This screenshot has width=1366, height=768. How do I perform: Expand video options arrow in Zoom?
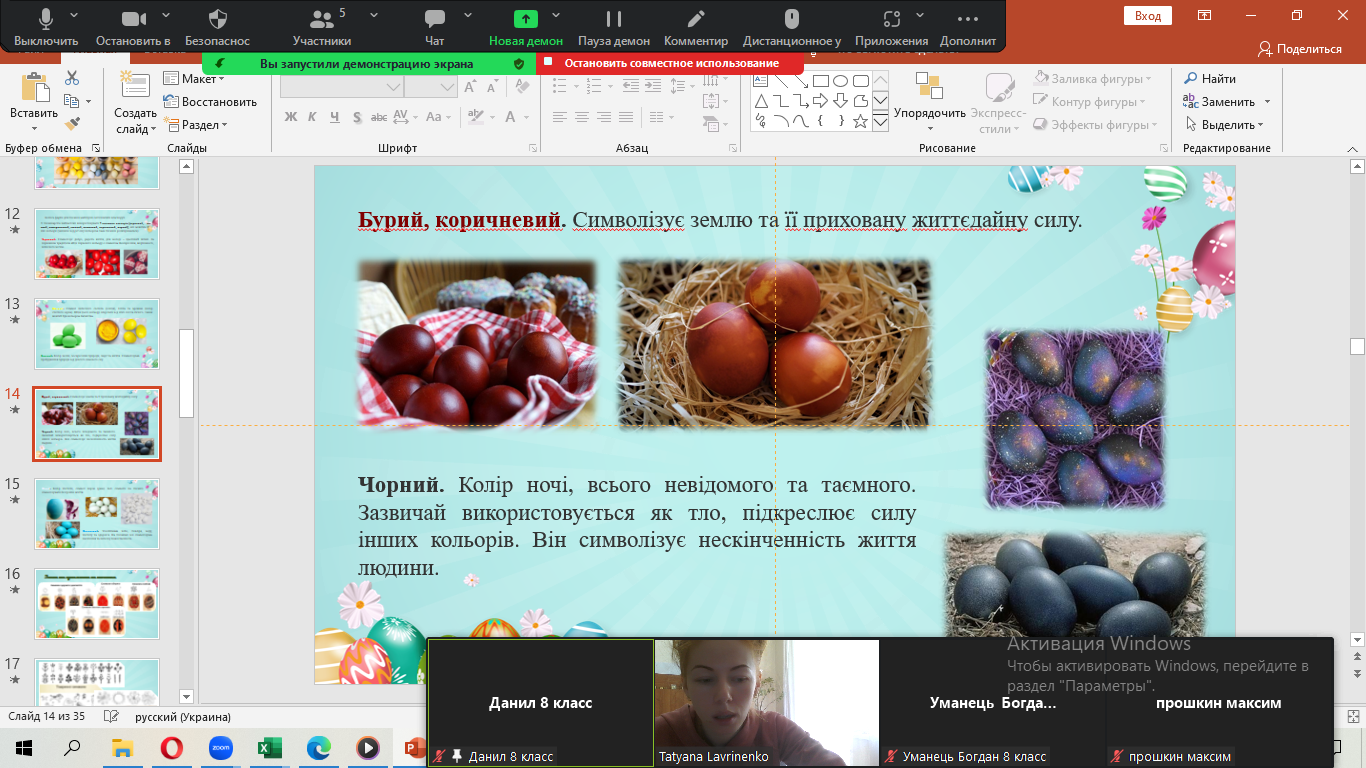tap(165, 15)
